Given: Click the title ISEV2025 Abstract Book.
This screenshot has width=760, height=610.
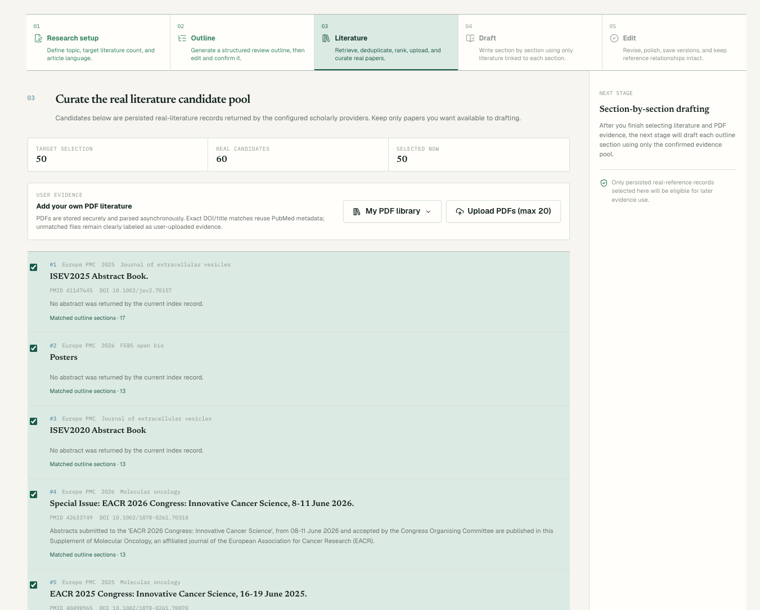Looking at the screenshot, I should pyautogui.click(x=99, y=276).
